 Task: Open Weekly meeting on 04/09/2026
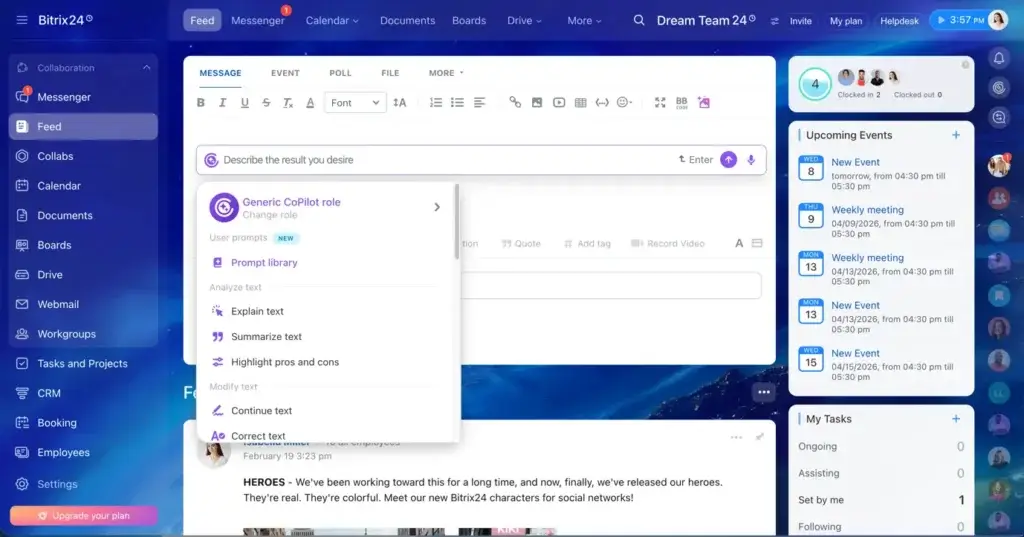pos(867,210)
